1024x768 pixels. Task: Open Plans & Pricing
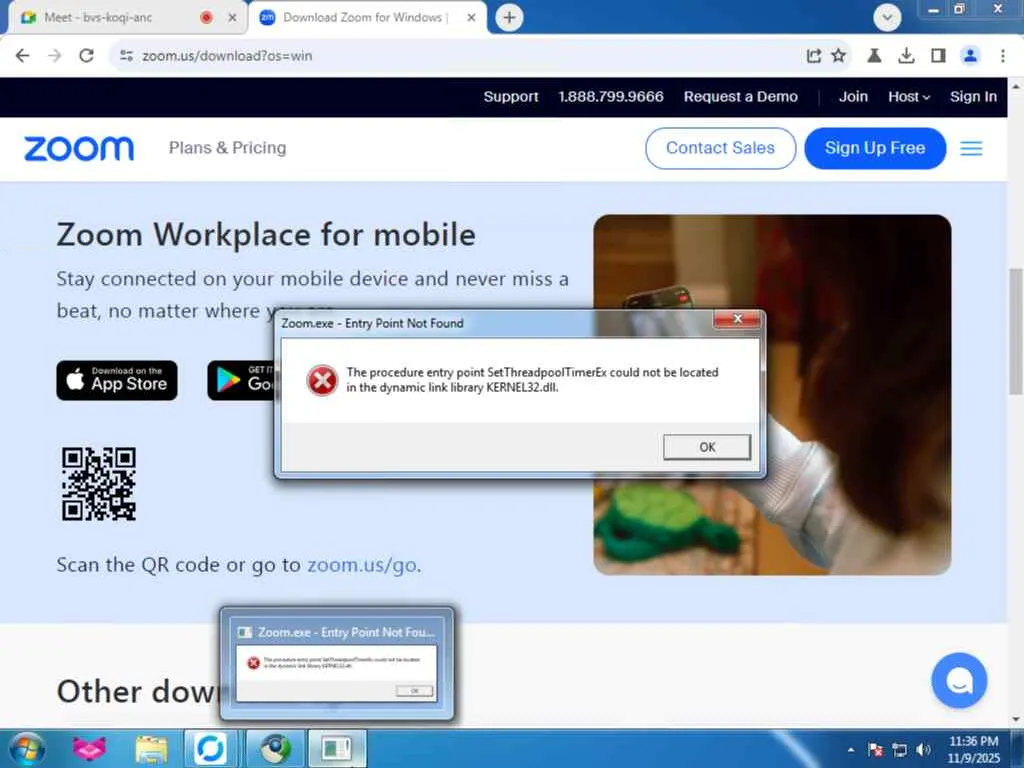(227, 148)
